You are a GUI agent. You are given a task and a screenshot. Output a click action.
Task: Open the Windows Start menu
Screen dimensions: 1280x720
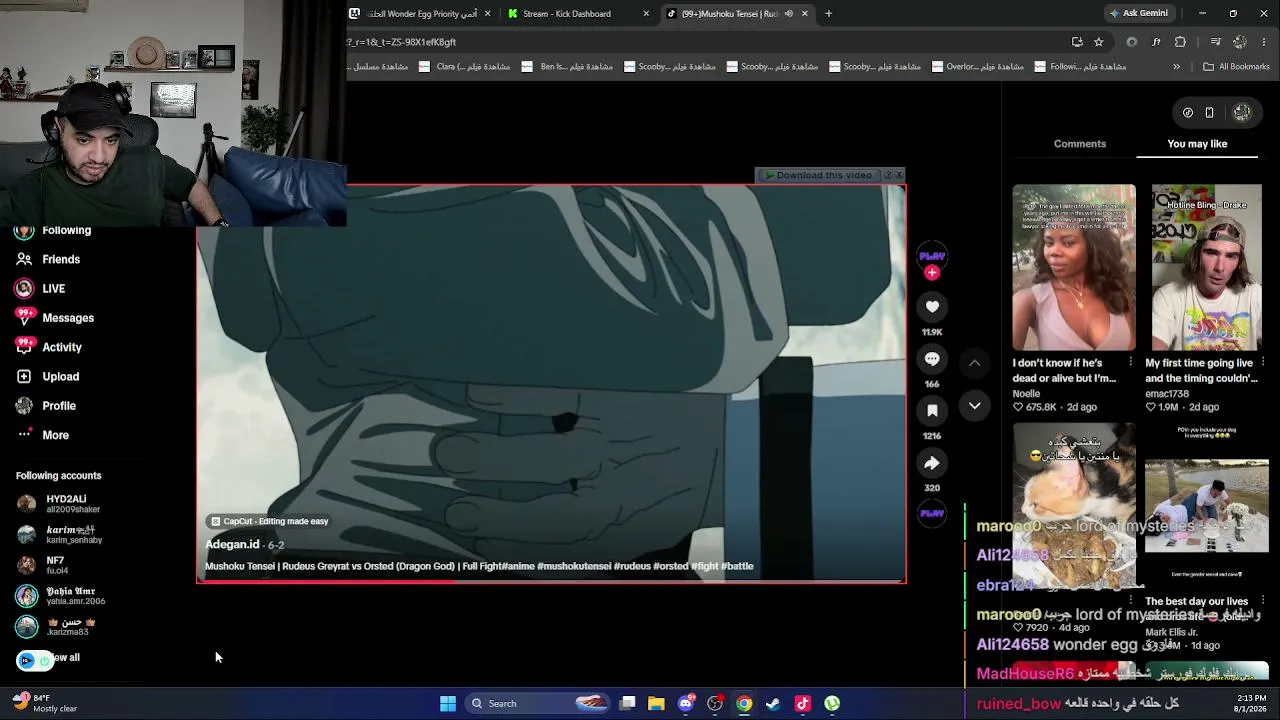[x=448, y=704]
